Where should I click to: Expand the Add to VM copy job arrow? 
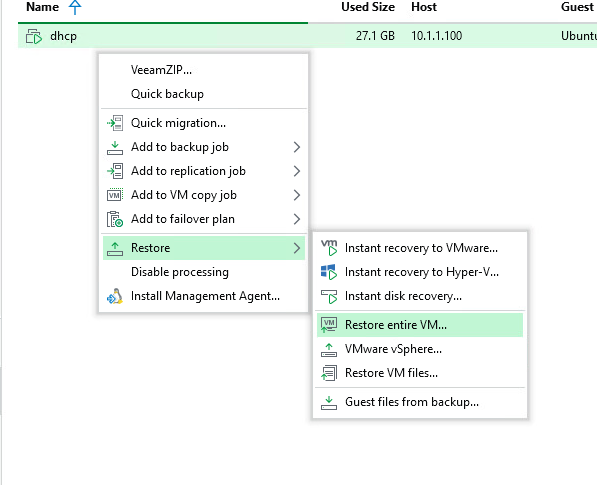coord(297,195)
